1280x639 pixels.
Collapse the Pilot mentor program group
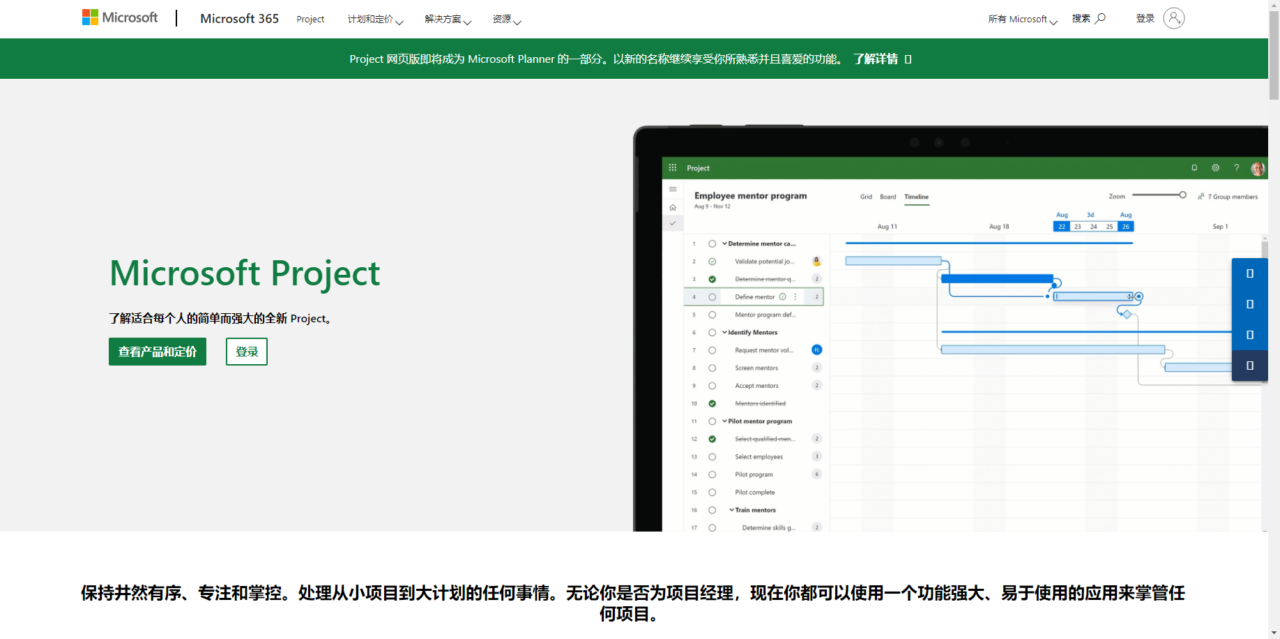tap(725, 421)
